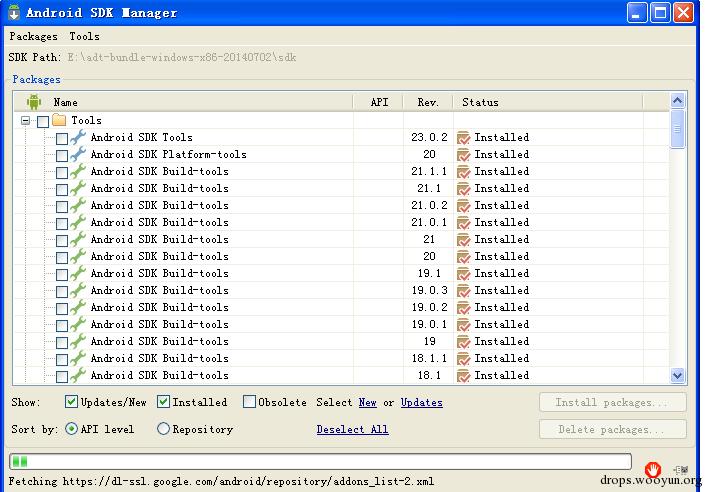Click the Install packages button

[613, 402]
